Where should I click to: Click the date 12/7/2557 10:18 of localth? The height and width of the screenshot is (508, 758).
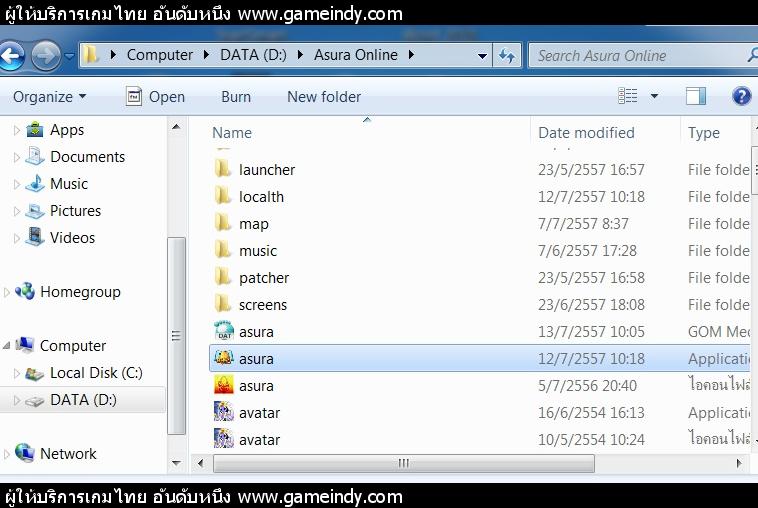tap(591, 197)
